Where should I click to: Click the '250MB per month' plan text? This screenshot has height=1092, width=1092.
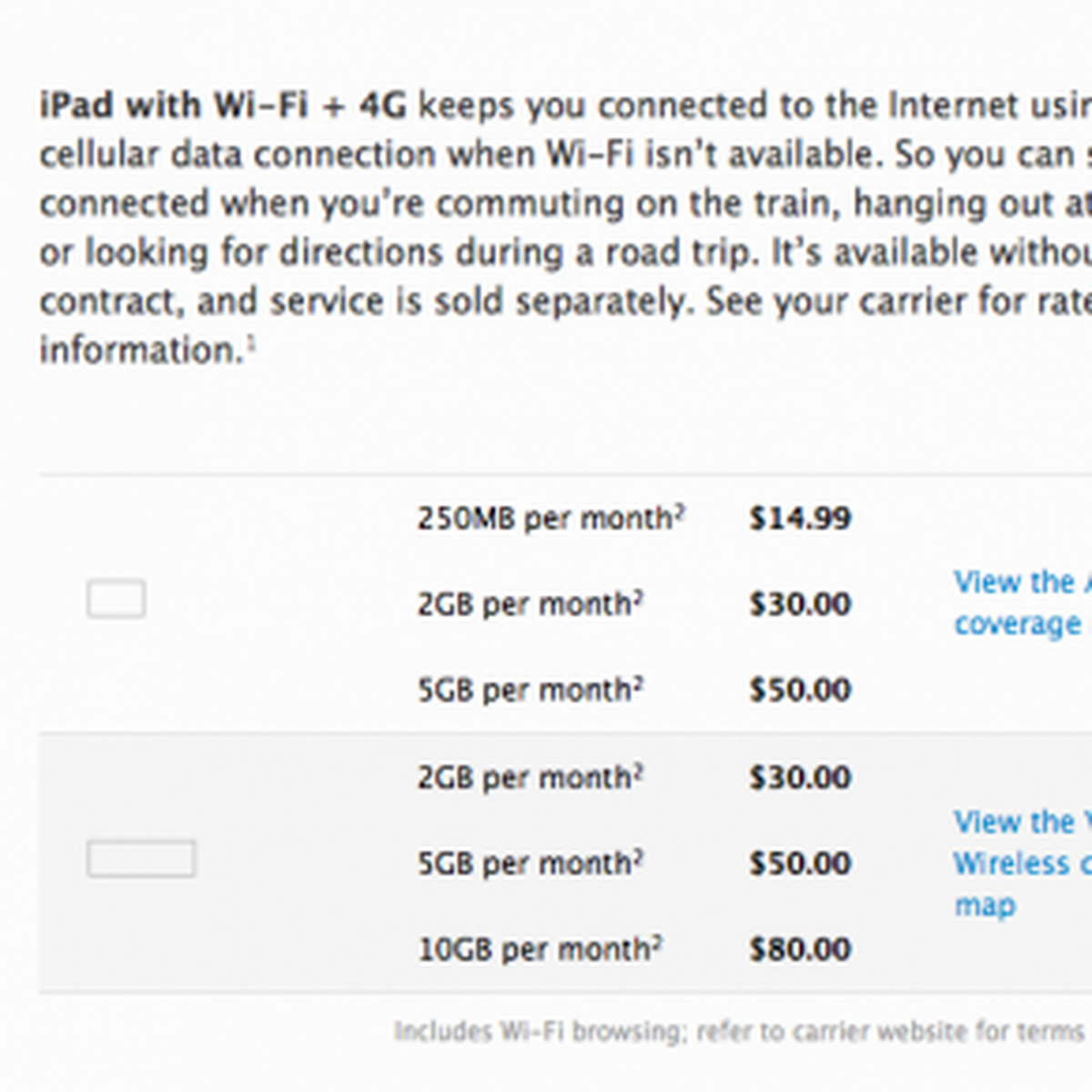pyautogui.click(x=543, y=519)
